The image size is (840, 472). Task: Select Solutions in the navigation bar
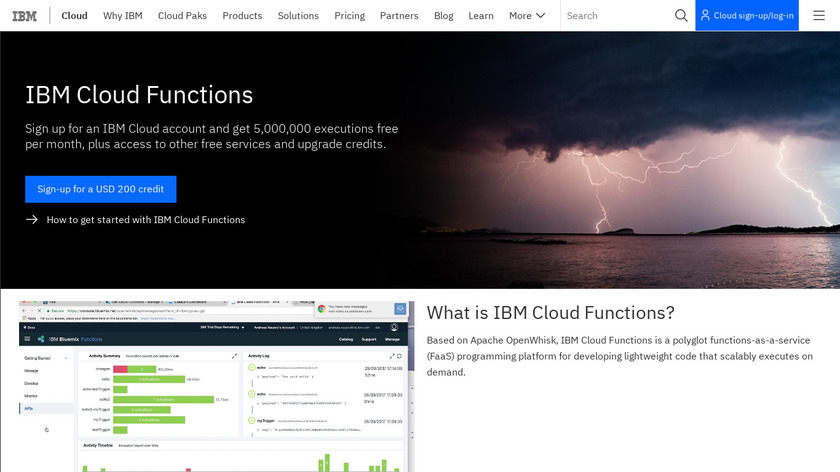298,16
